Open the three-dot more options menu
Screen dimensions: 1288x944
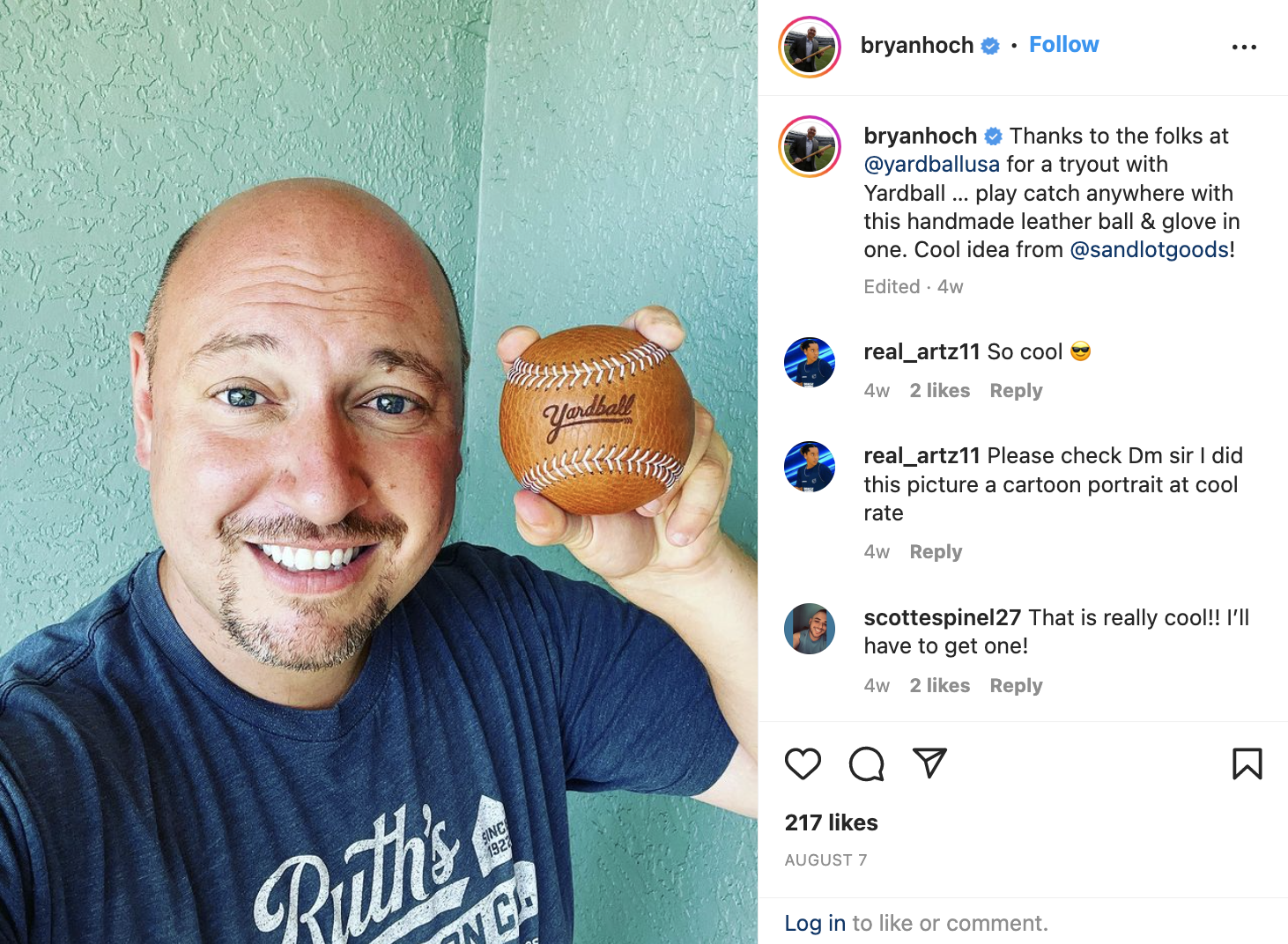point(1244,47)
